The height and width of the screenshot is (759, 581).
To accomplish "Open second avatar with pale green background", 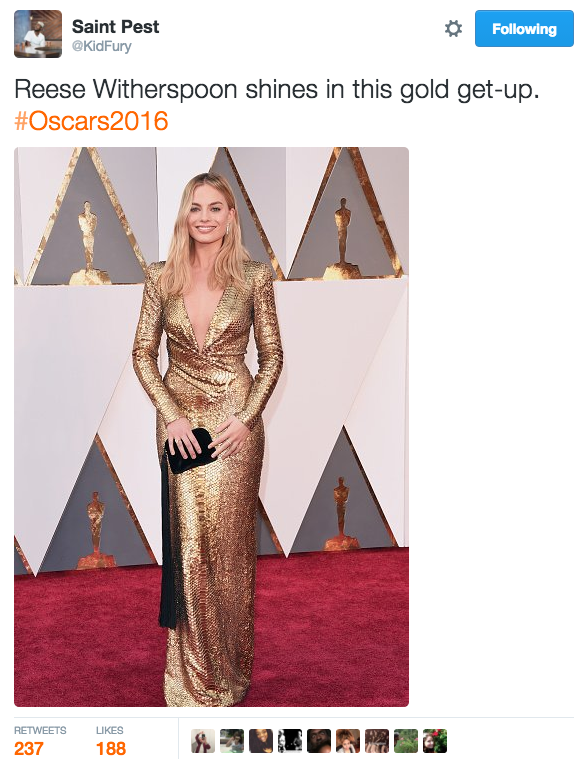I will pos(232,741).
